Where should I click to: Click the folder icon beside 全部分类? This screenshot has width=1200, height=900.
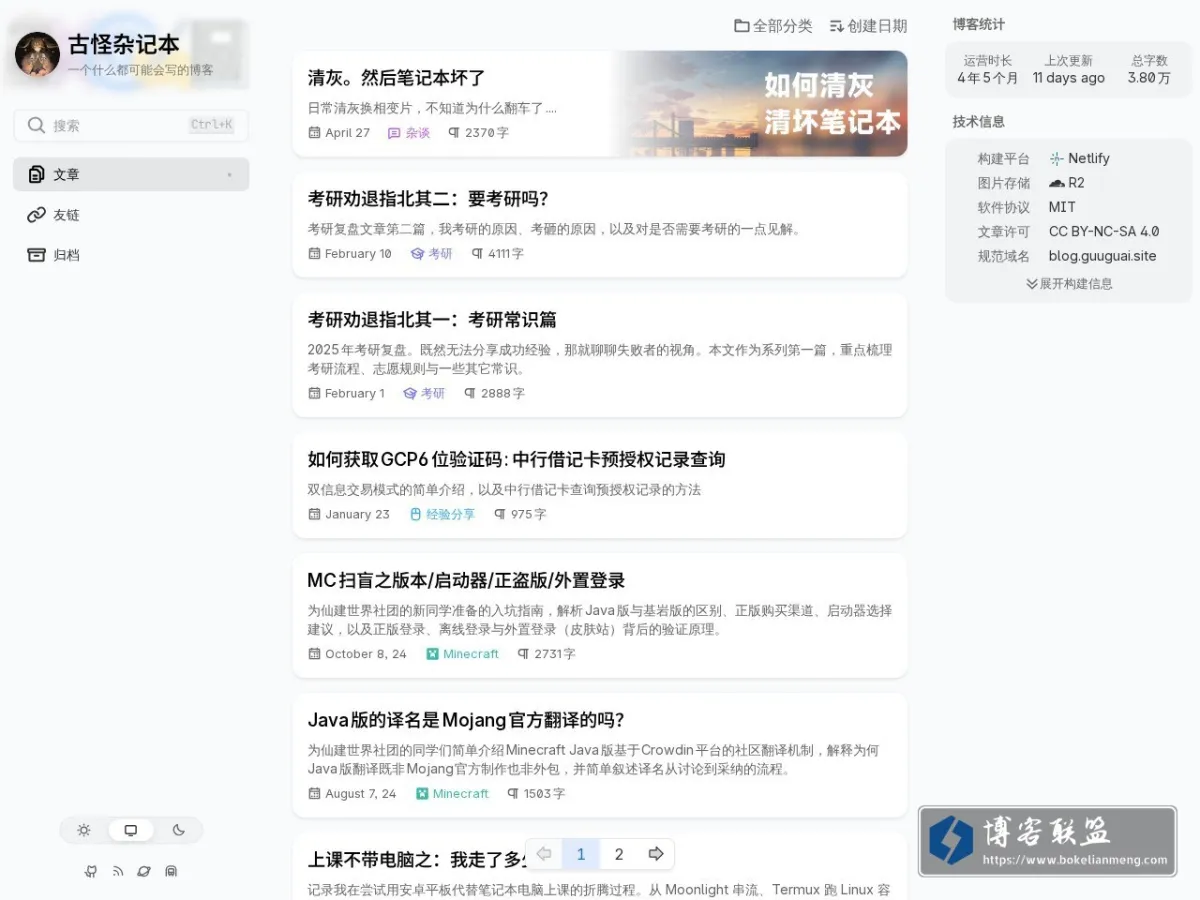point(742,26)
